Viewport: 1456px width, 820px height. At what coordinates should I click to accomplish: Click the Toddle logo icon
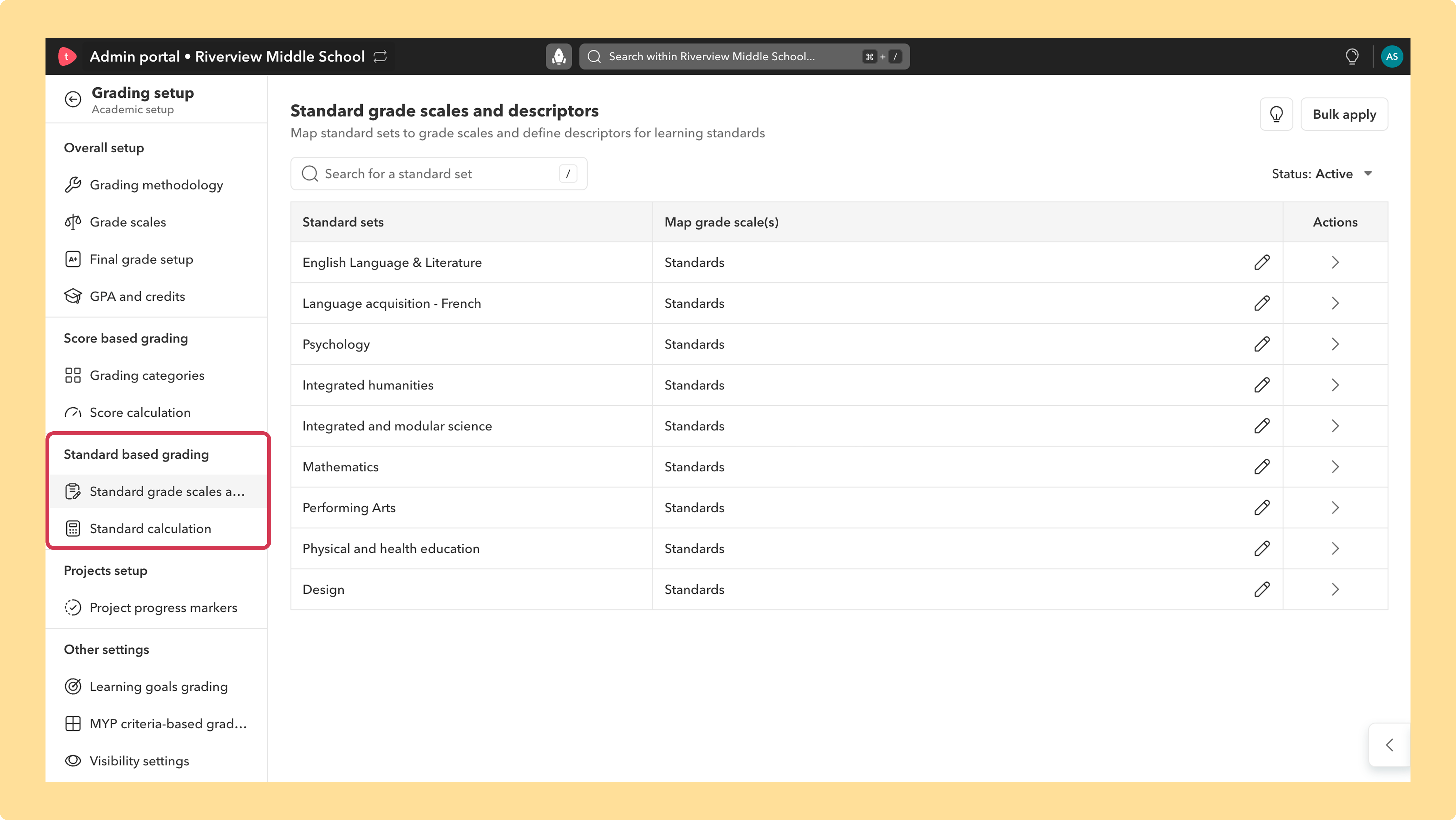click(x=67, y=56)
